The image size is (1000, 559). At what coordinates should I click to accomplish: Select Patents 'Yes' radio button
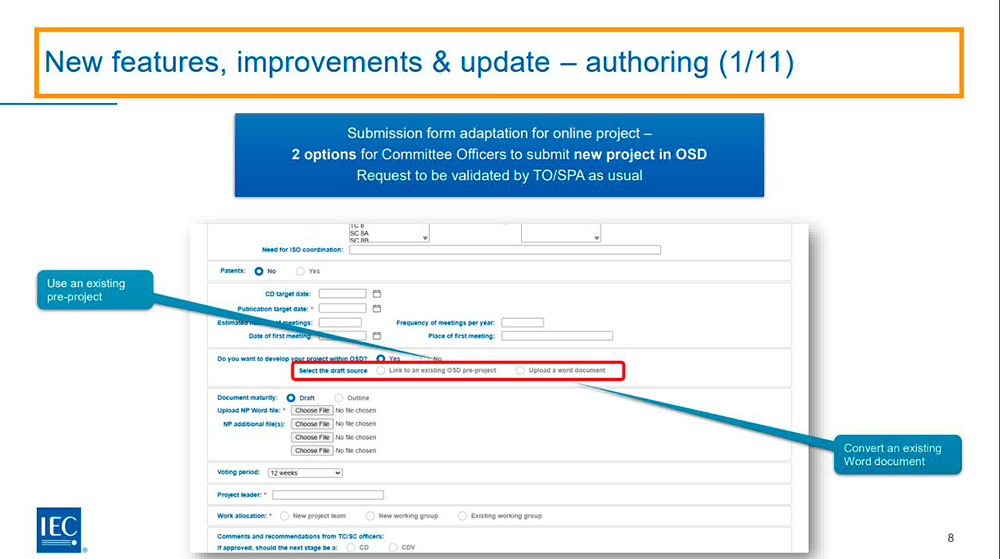coord(300,271)
